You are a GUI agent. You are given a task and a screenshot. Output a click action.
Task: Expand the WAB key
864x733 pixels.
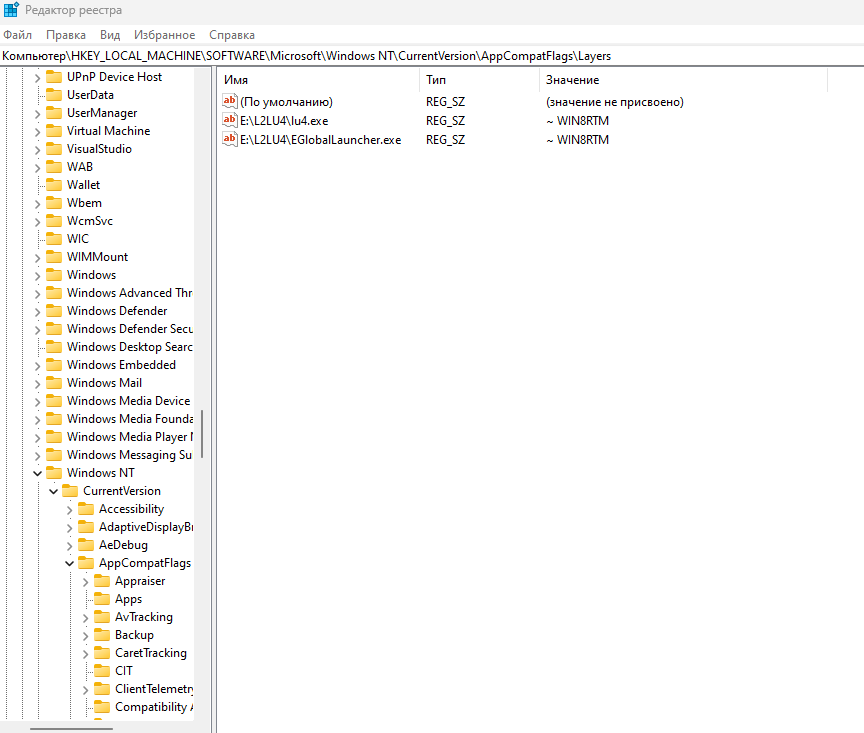click(x=37, y=168)
